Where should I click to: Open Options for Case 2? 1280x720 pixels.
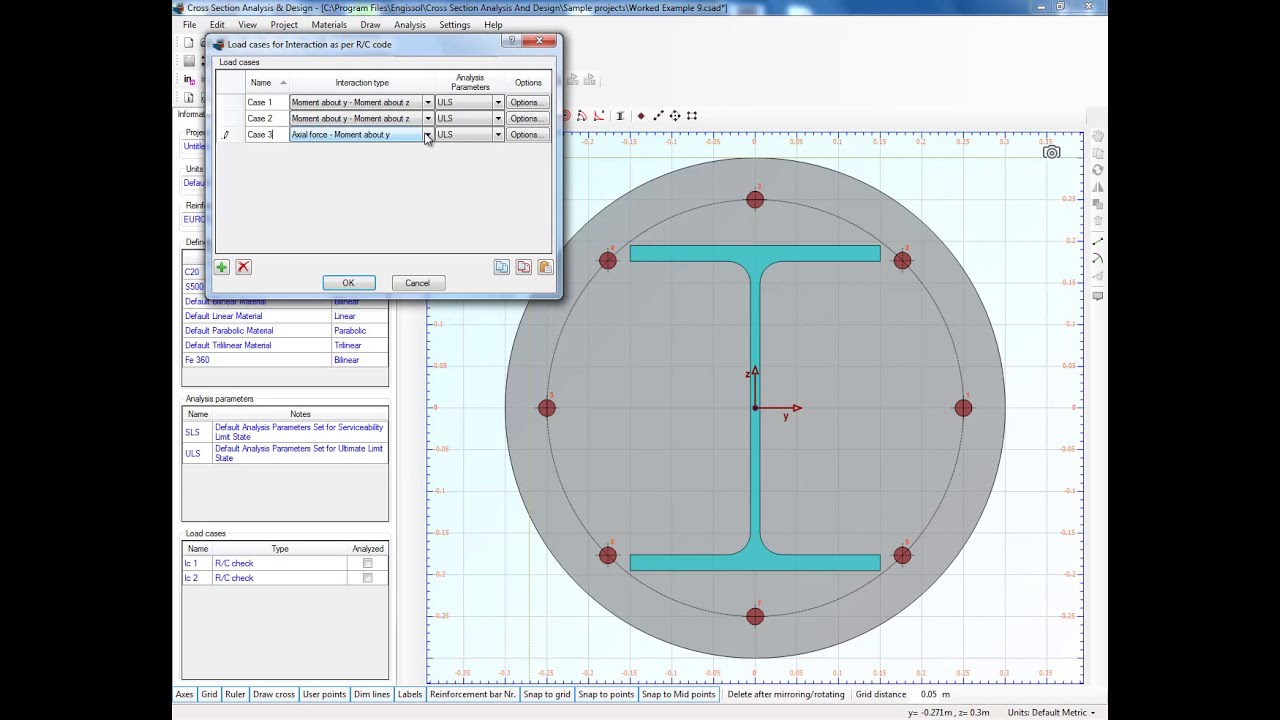(x=527, y=118)
